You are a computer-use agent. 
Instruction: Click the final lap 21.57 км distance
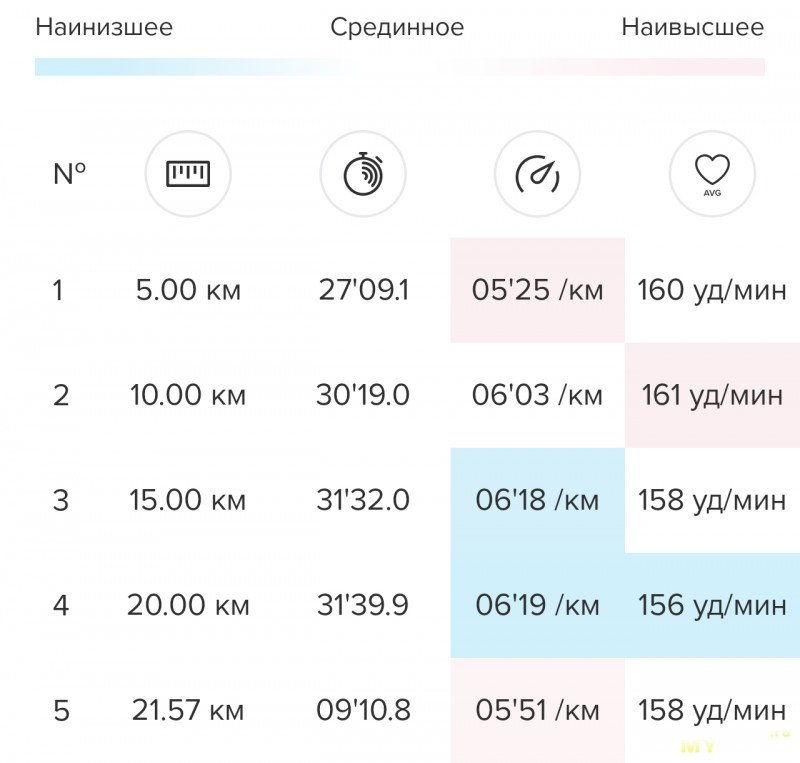click(188, 710)
